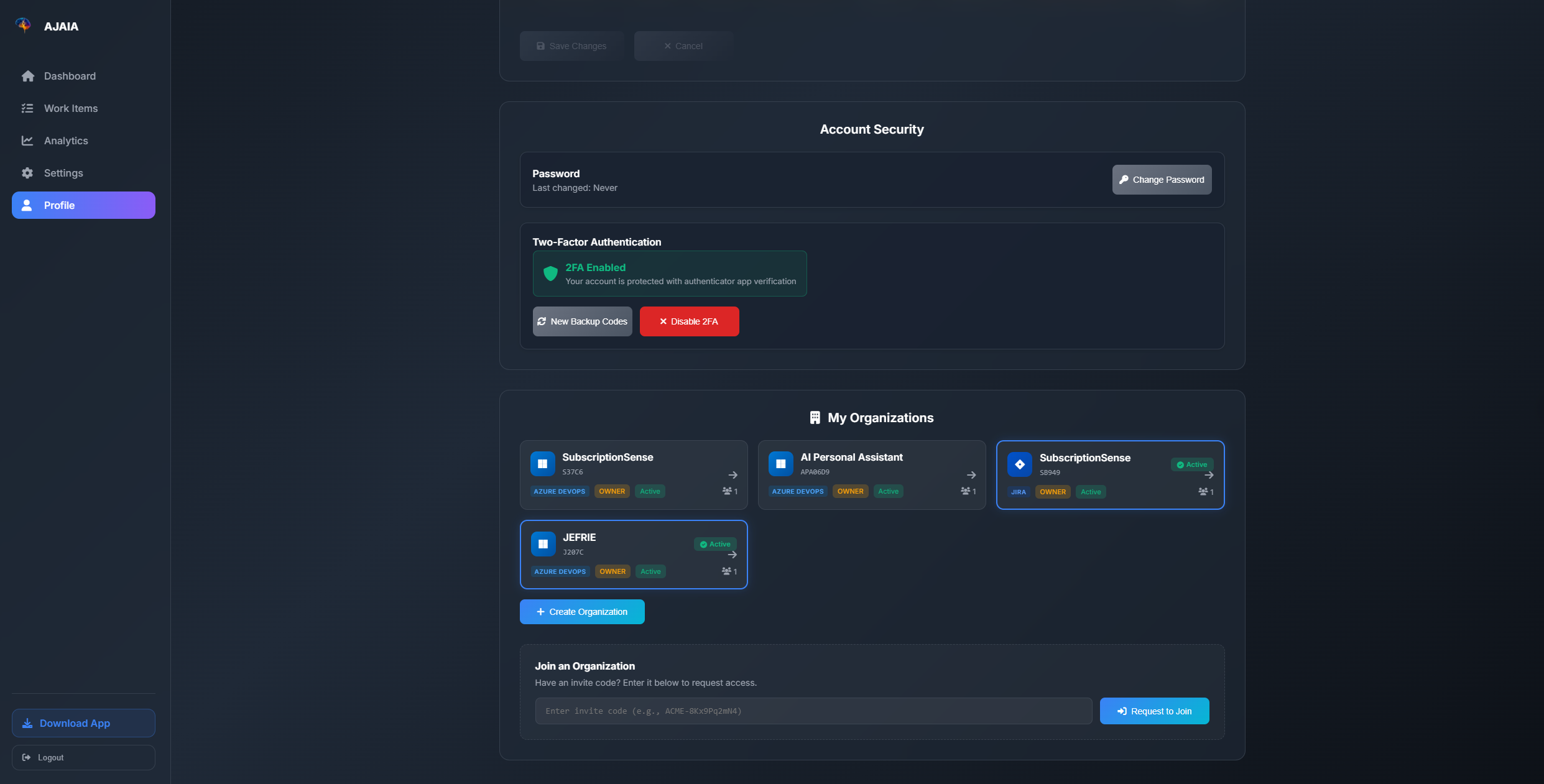
Task: Click Active badge on SubscriptionSense S8949 card
Action: coord(1191,464)
